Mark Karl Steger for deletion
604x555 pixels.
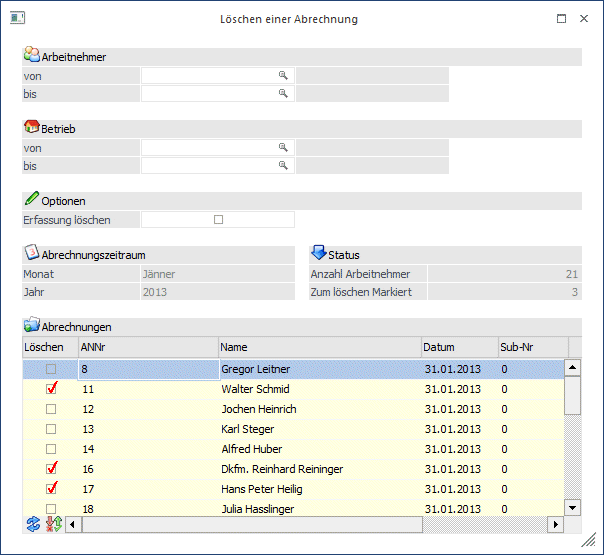tap(52, 429)
